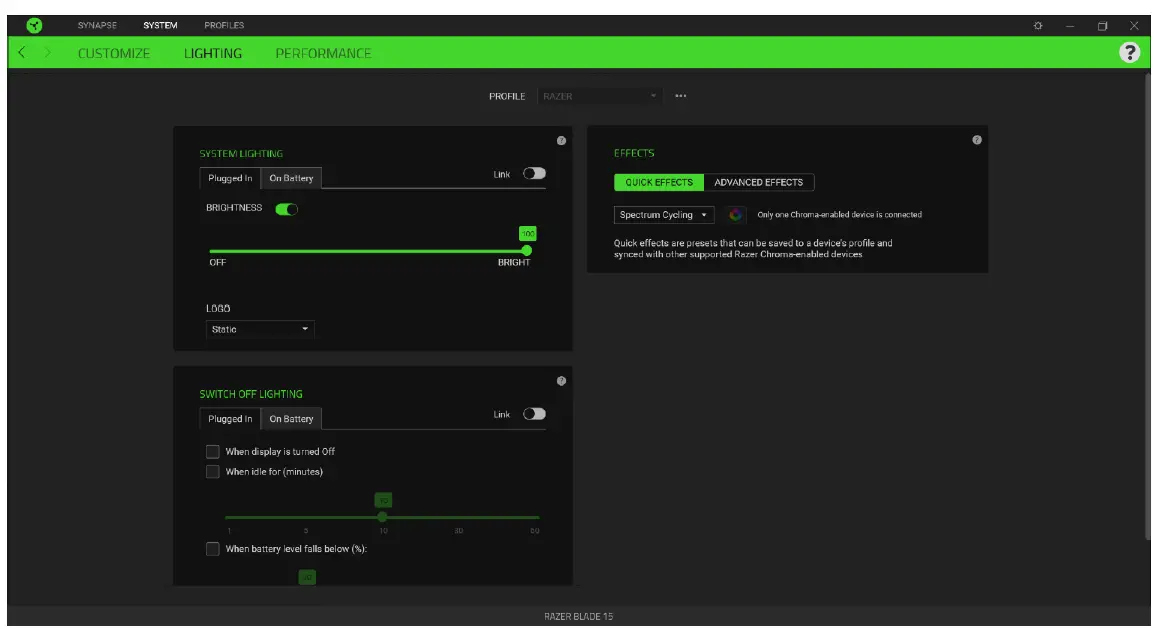Image resolution: width=1176 pixels, height=629 pixels.
Task: Click the vertical scrollbar
Action: point(1147,306)
